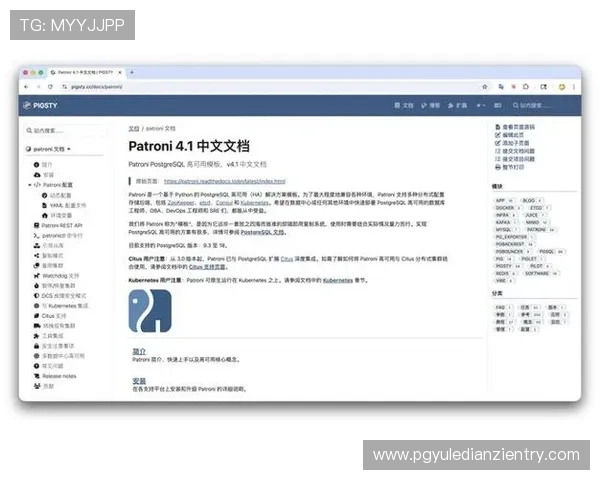Open the YAML configuration file sidebar item
The width and height of the screenshot is (600, 480).
click(x=64, y=205)
